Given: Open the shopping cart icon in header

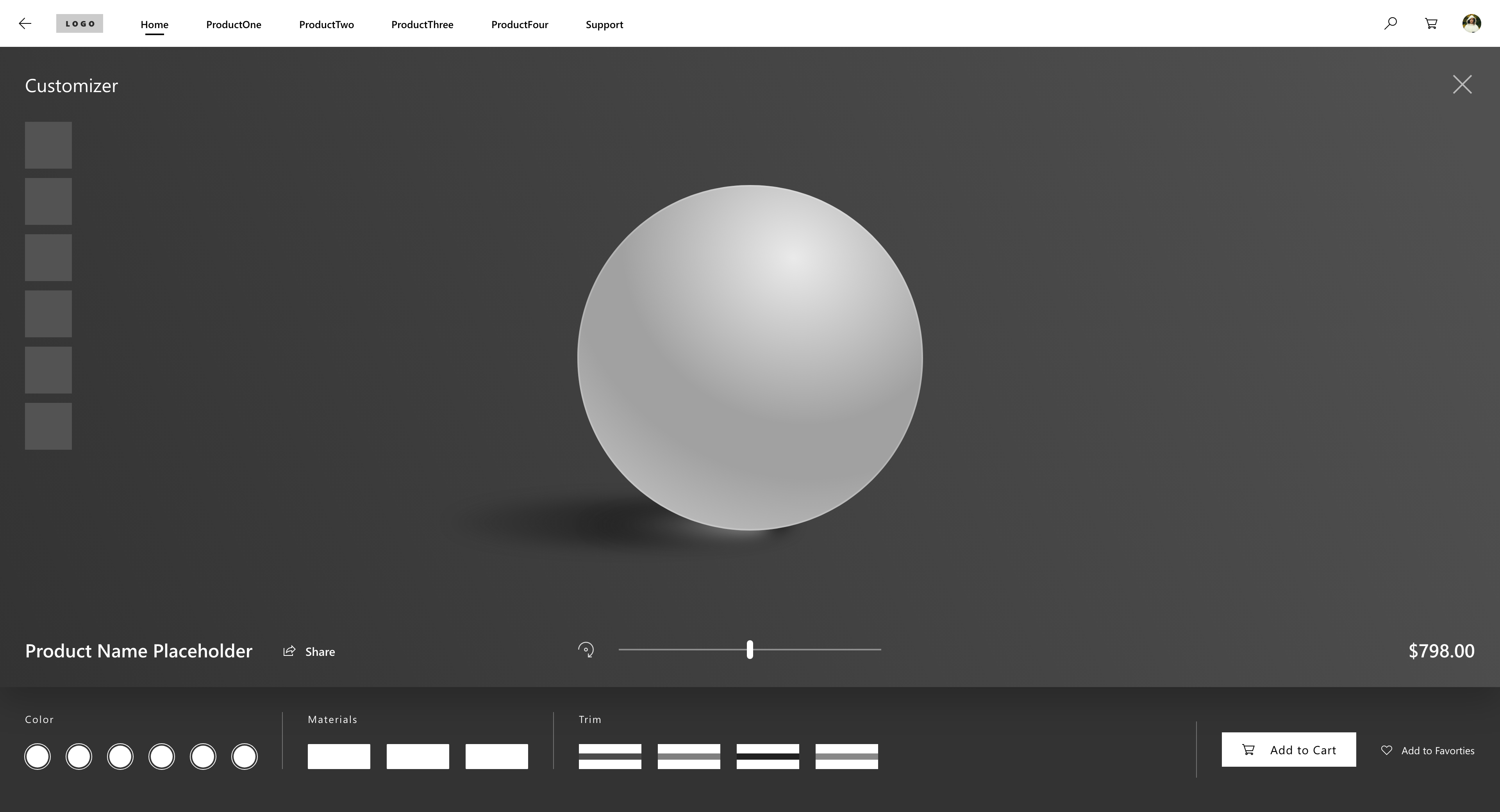Looking at the screenshot, I should click(x=1431, y=23).
